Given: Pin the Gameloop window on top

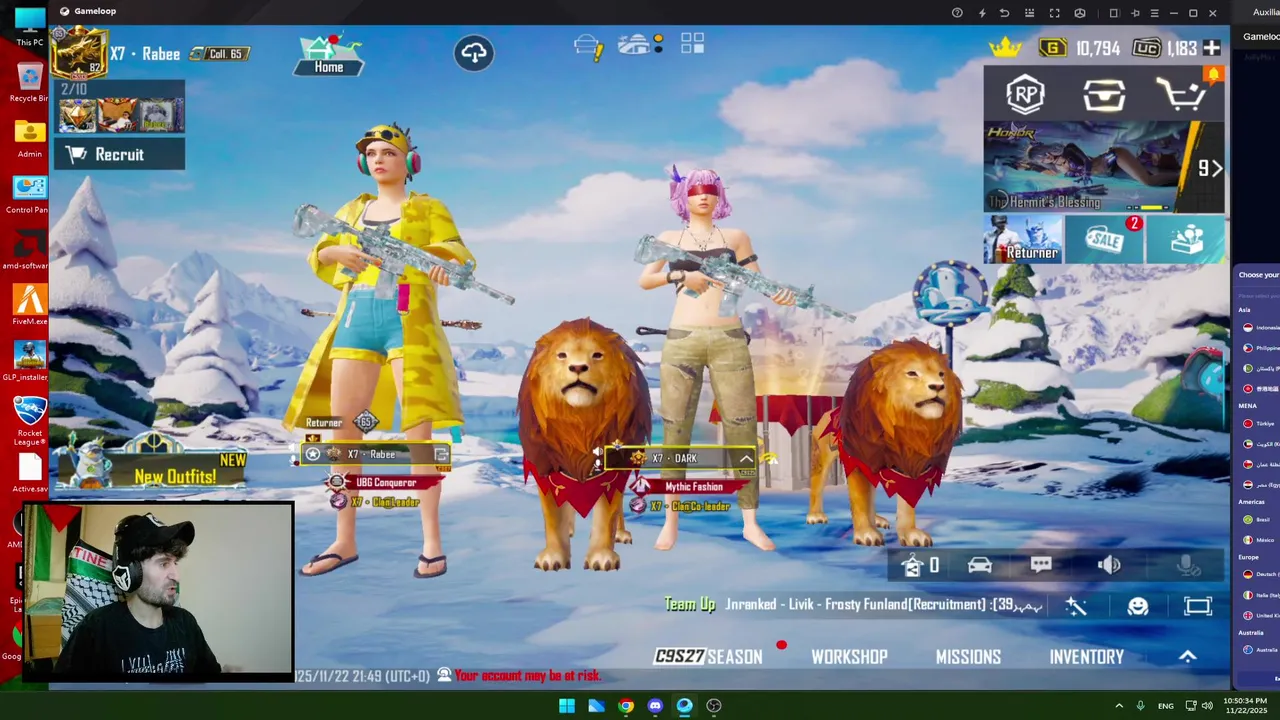Looking at the screenshot, I should 1135,13.
